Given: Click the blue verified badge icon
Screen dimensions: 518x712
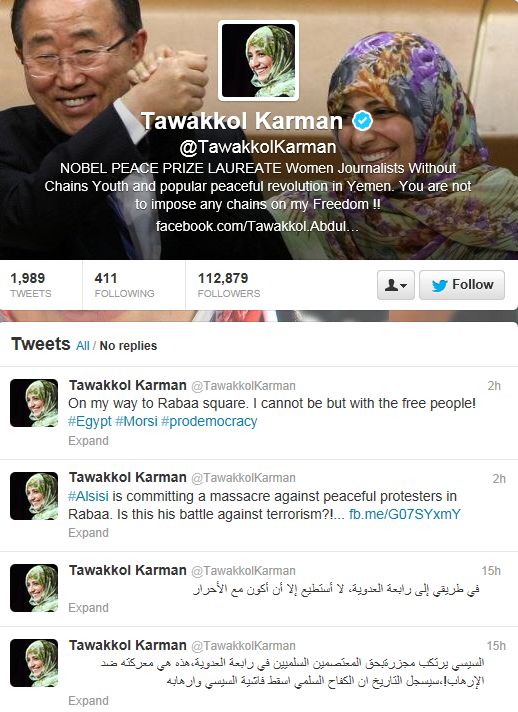Looking at the screenshot, I should point(362,121).
